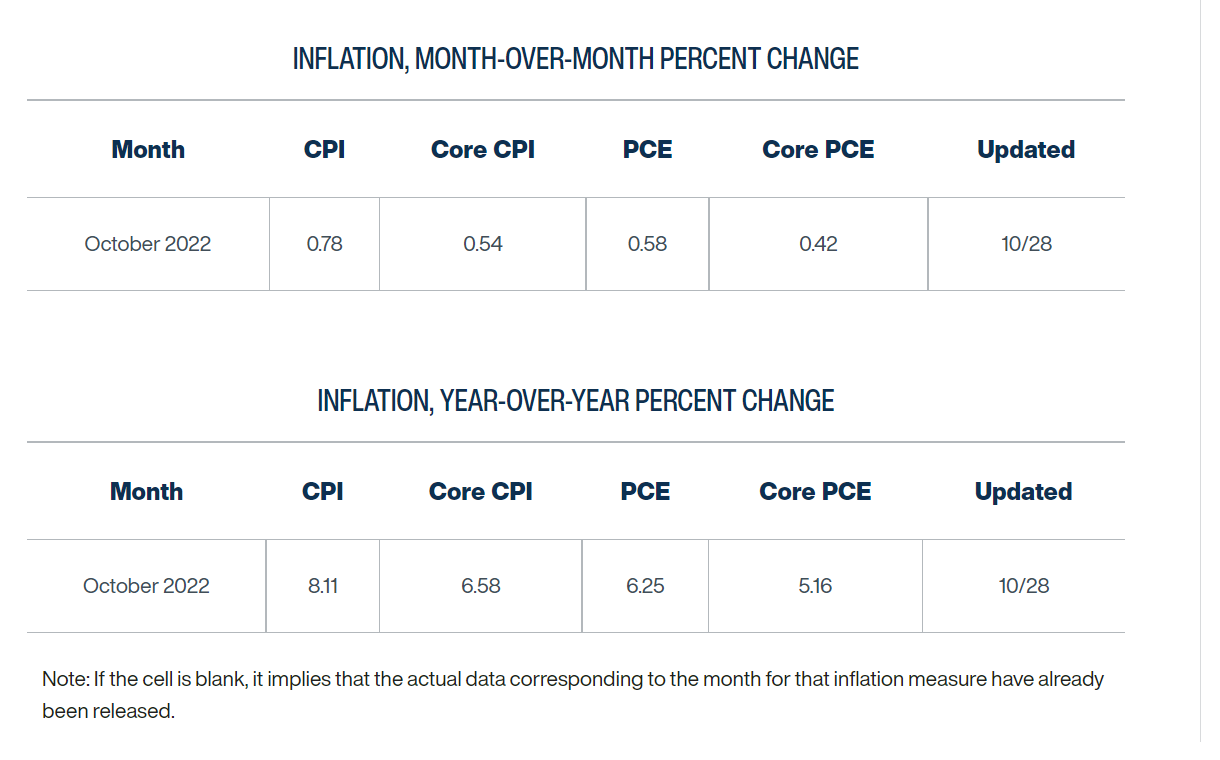
Task: Click the 0.58 PCE value cell
Action: 647,244
